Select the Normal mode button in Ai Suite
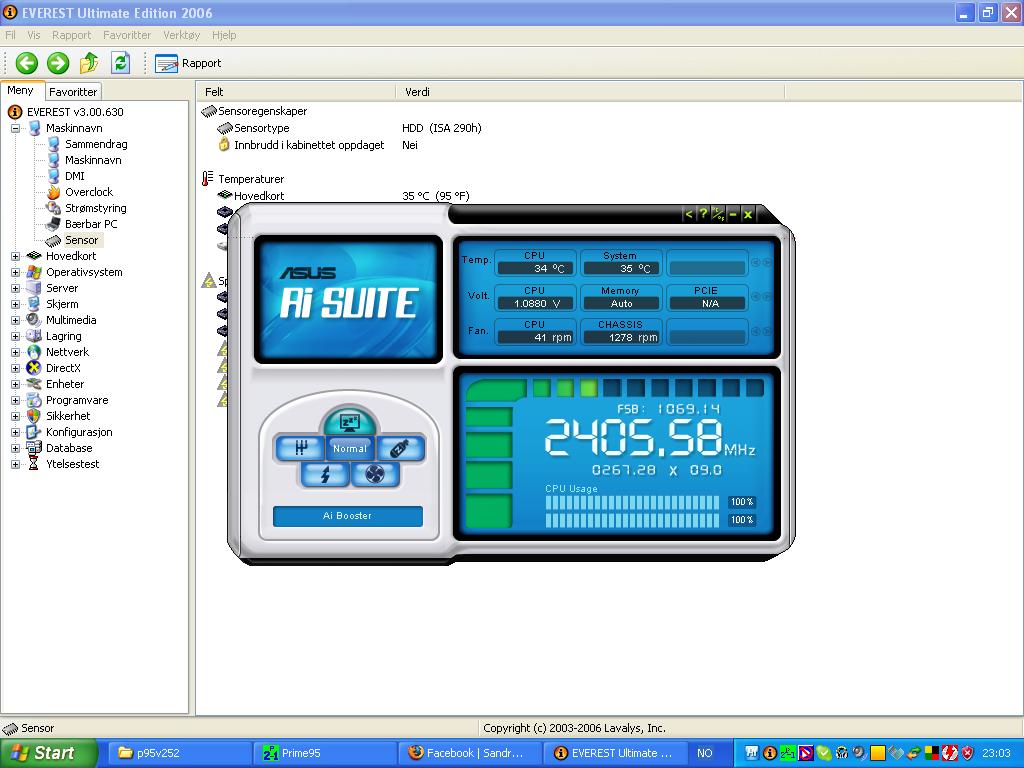The height and width of the screenshot is (768, 1024). (350, 449)
